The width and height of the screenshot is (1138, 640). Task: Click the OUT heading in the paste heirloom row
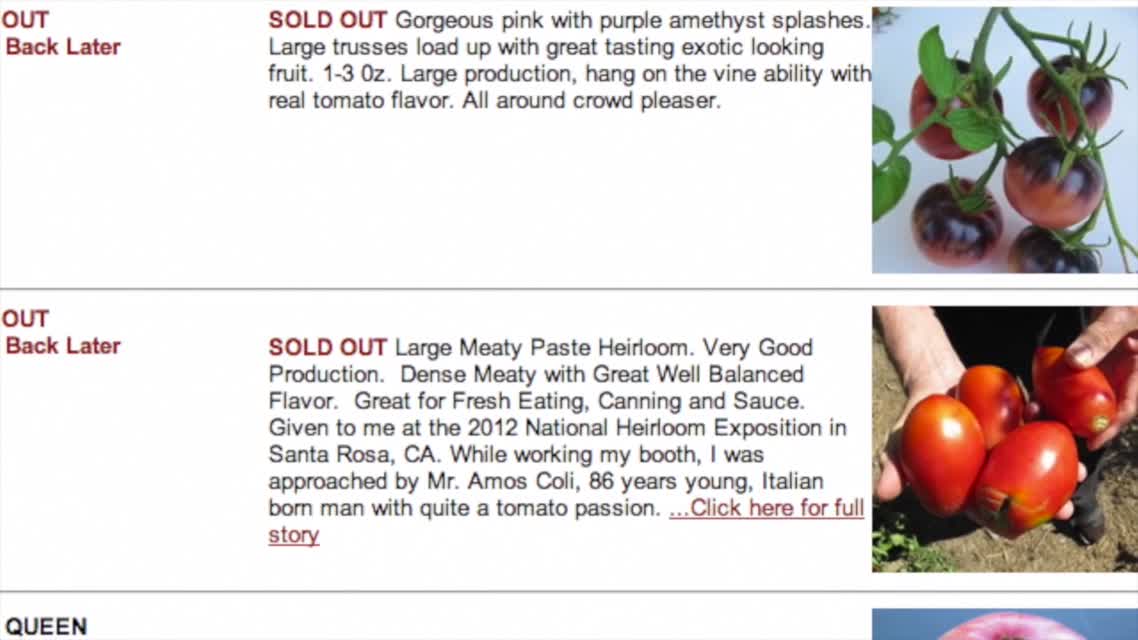(x=25, y=319)
